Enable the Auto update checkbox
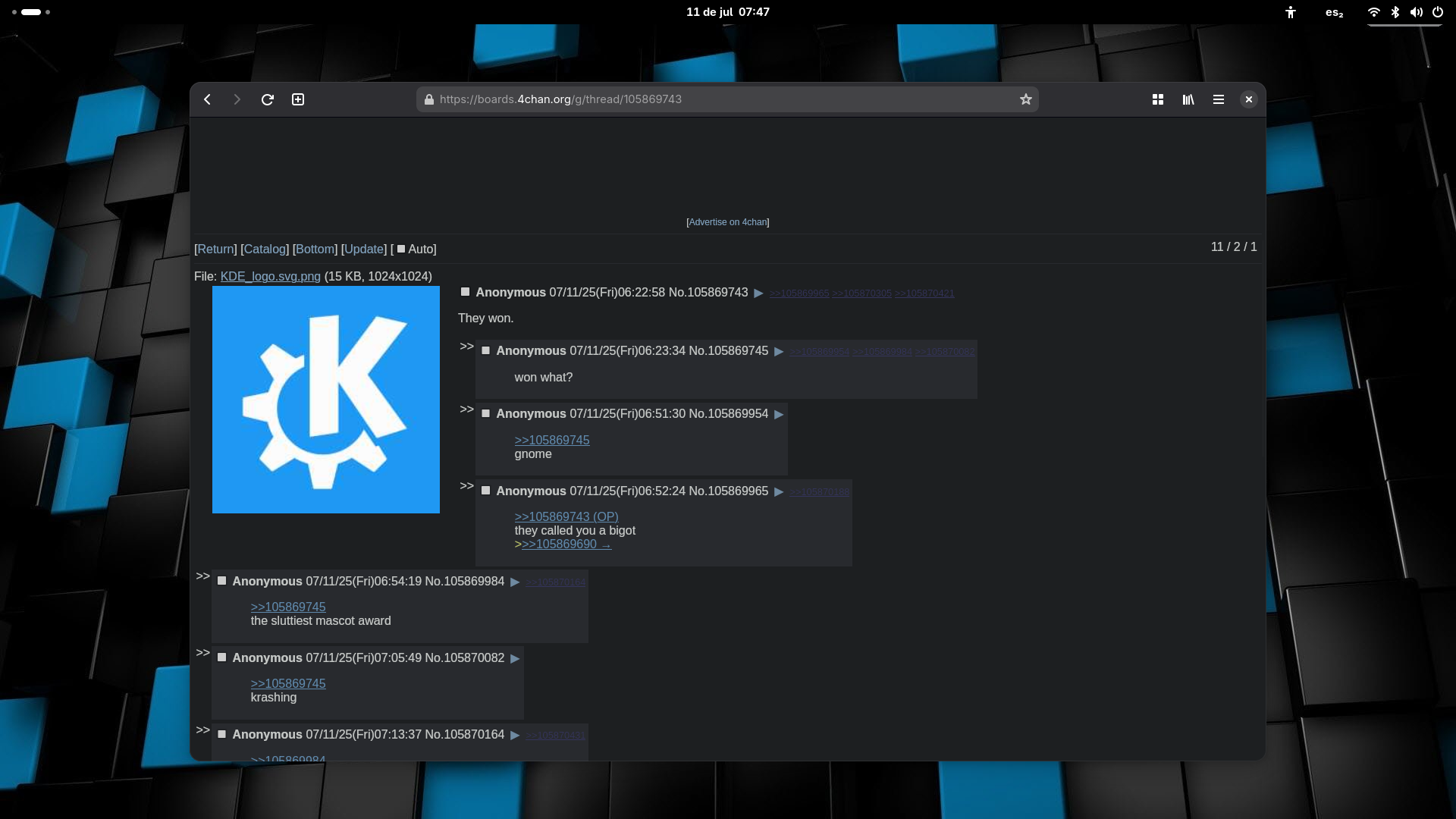This screenshot has height=819, width=1456. pos(401,249)
